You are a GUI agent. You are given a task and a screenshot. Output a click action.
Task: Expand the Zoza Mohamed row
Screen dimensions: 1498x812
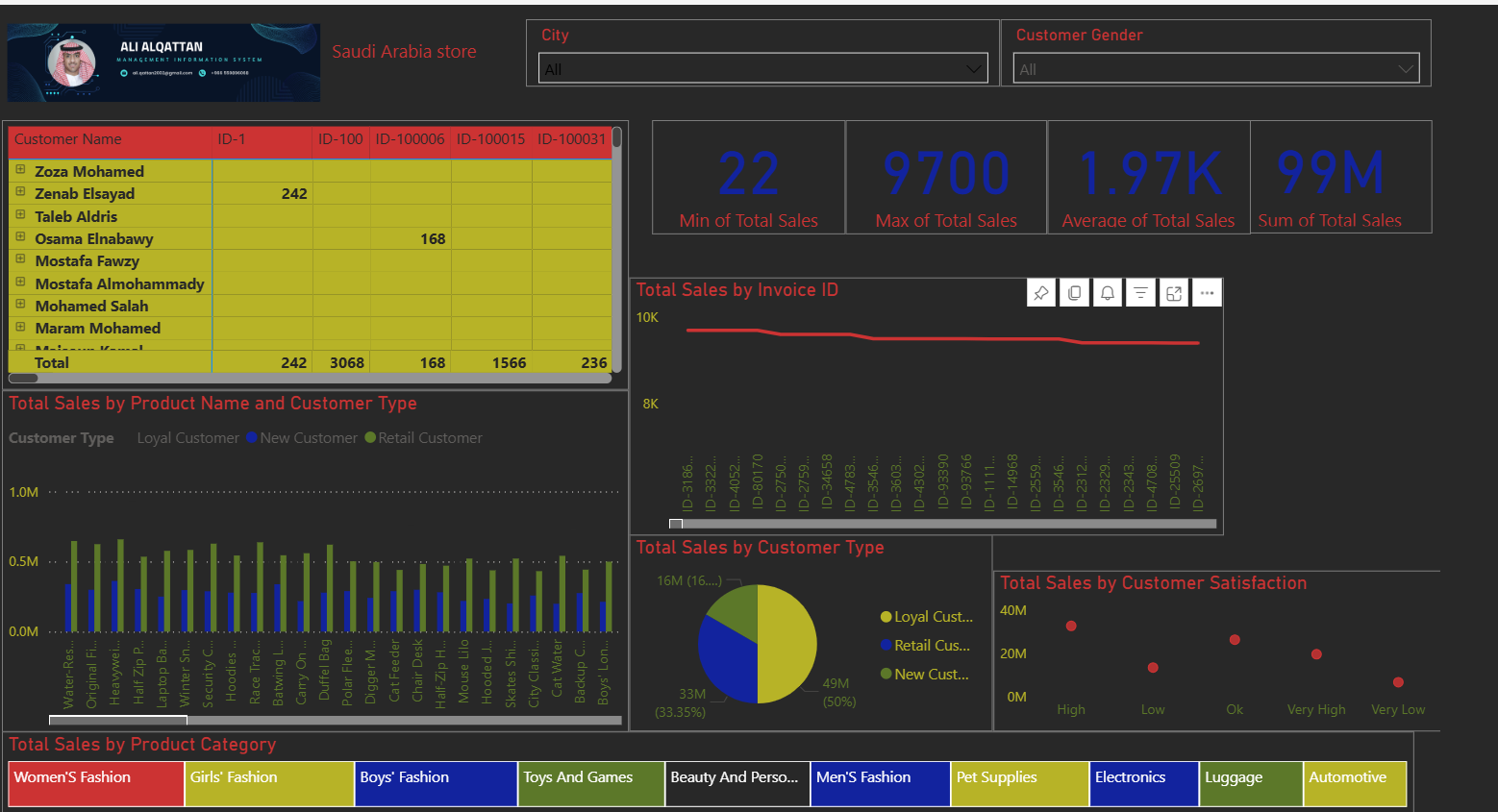click(x=20, y=170)
